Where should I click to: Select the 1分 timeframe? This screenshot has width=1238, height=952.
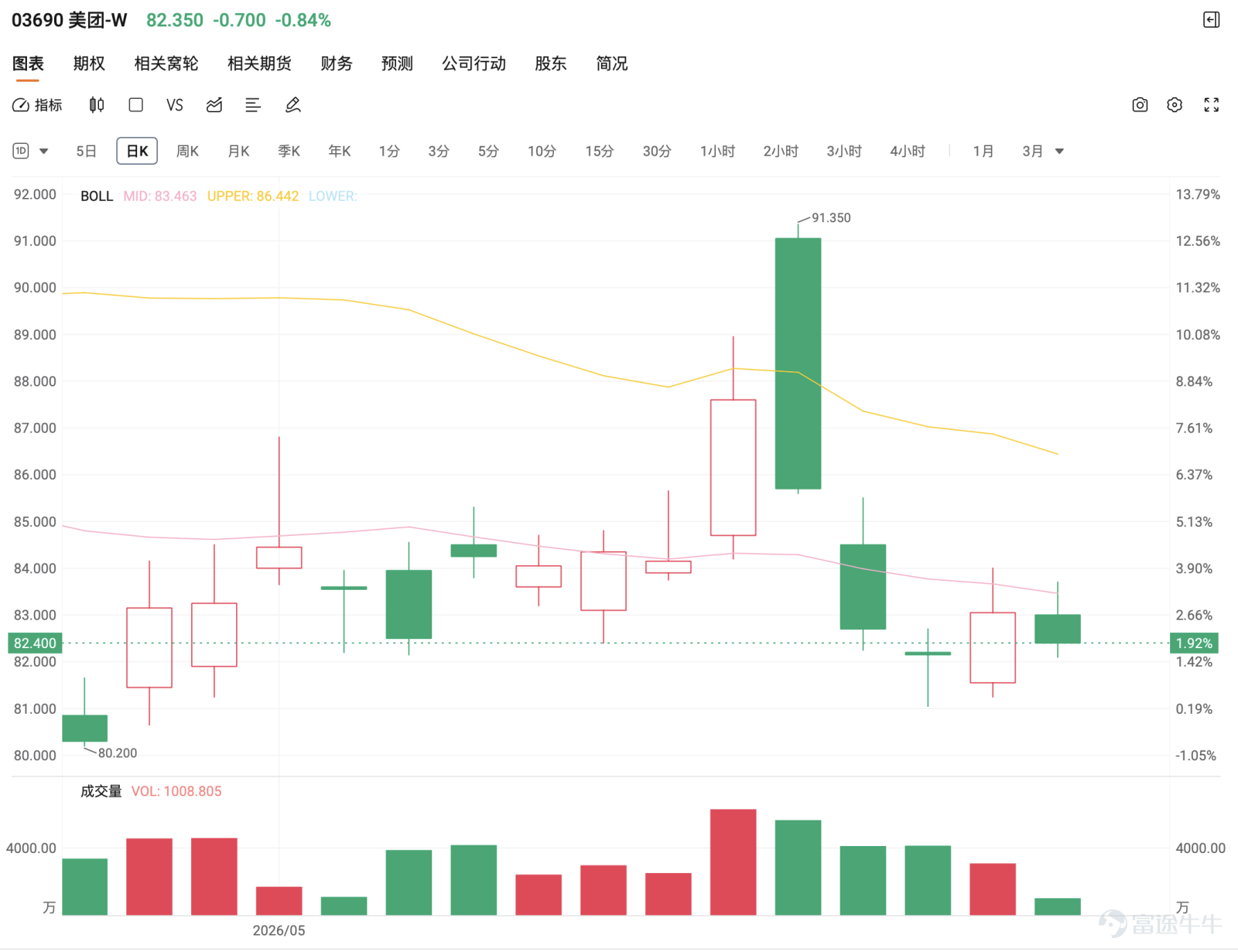389,152
